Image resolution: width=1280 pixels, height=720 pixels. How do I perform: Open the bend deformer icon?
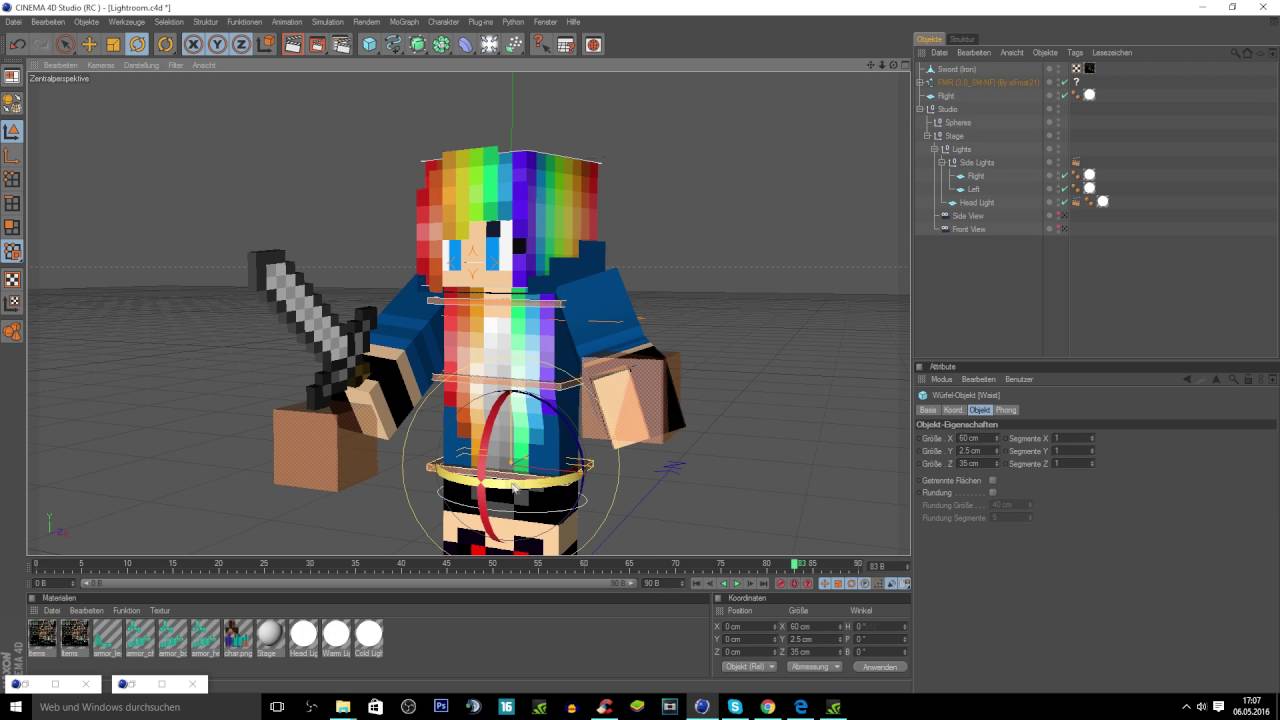465,44
